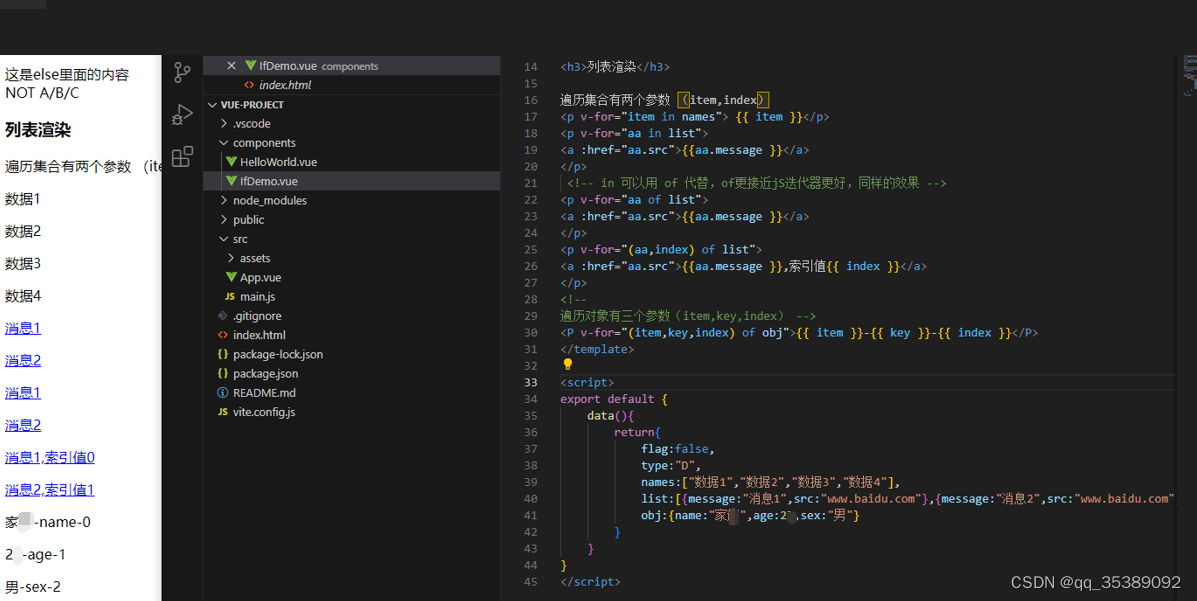Screen dimensions: 1197x601
Task: Click the code minimap in the editor
Action: (x=1189, y=75)
